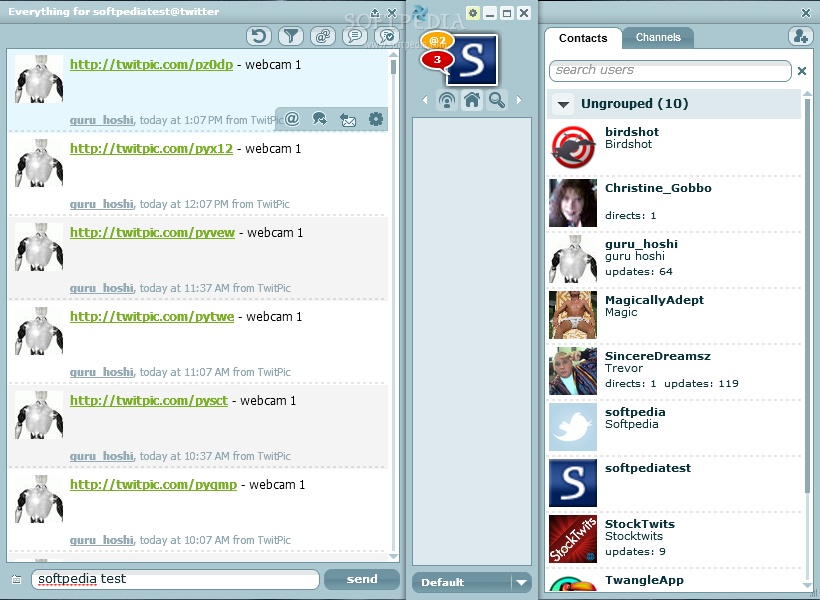820x600 pixels.
Task: Click the Default profile button
Action: coord(461,582)
